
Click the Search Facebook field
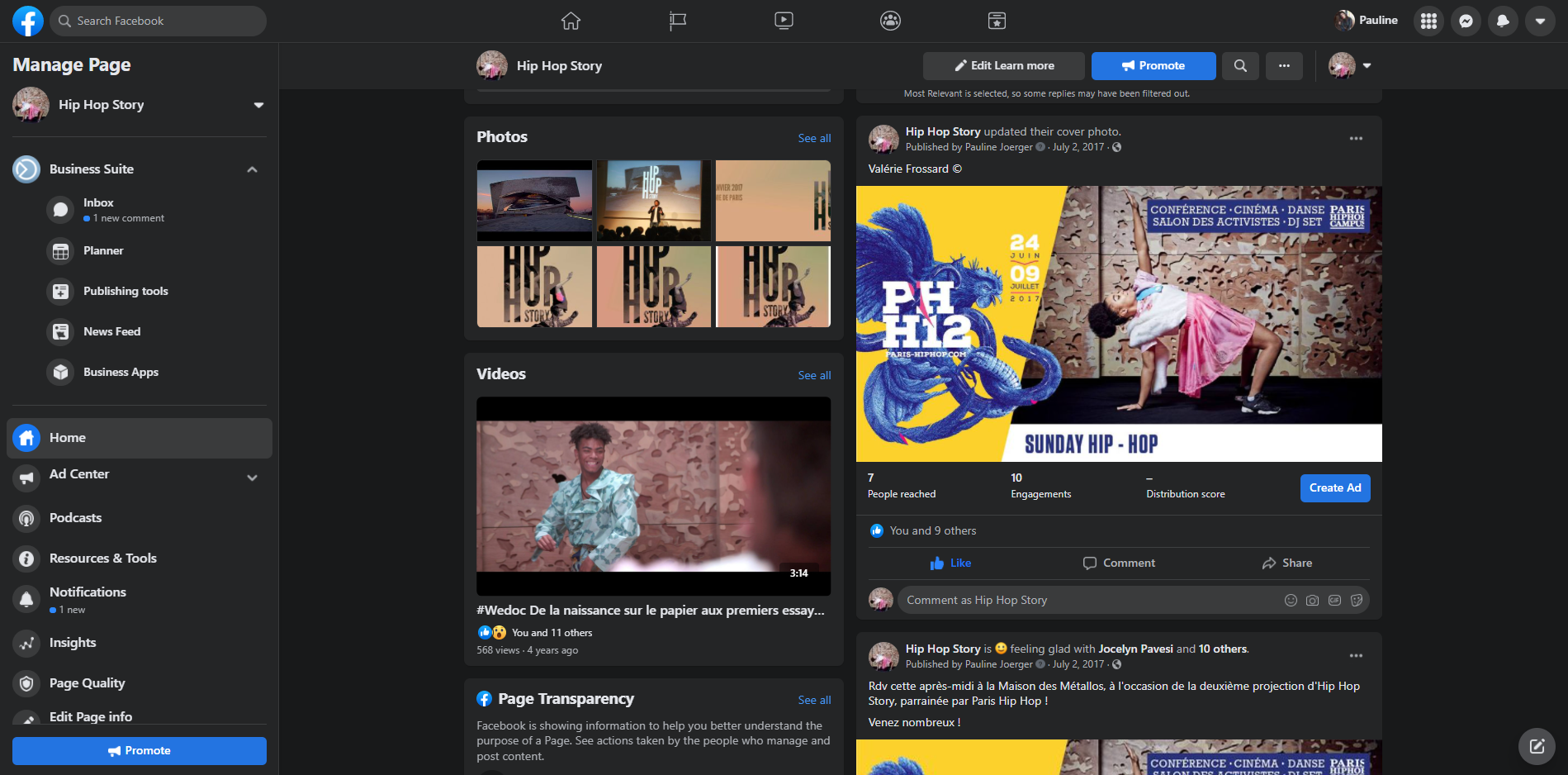(158, 21)
